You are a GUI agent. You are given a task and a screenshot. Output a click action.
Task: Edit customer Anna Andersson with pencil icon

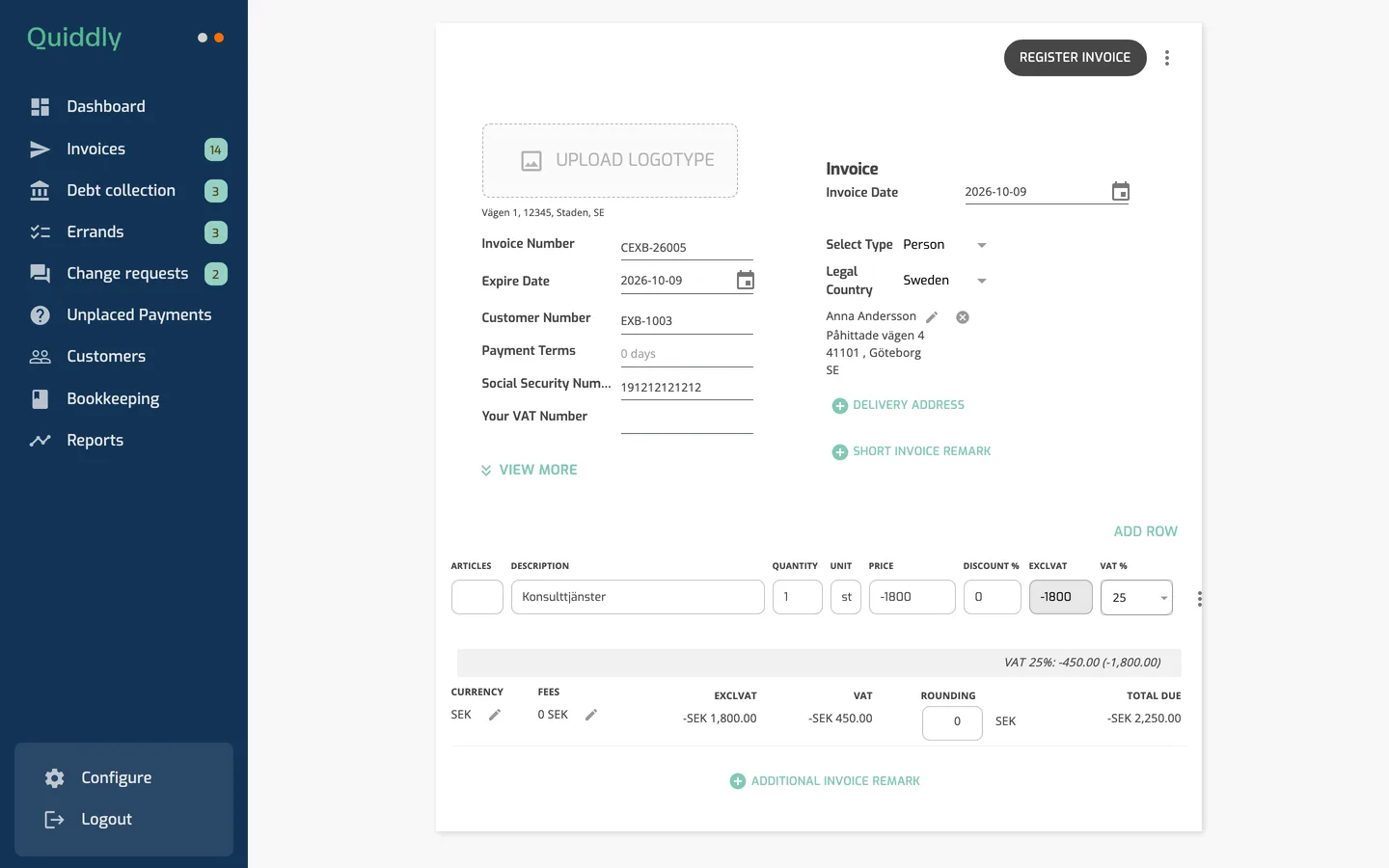click(932, 317)
